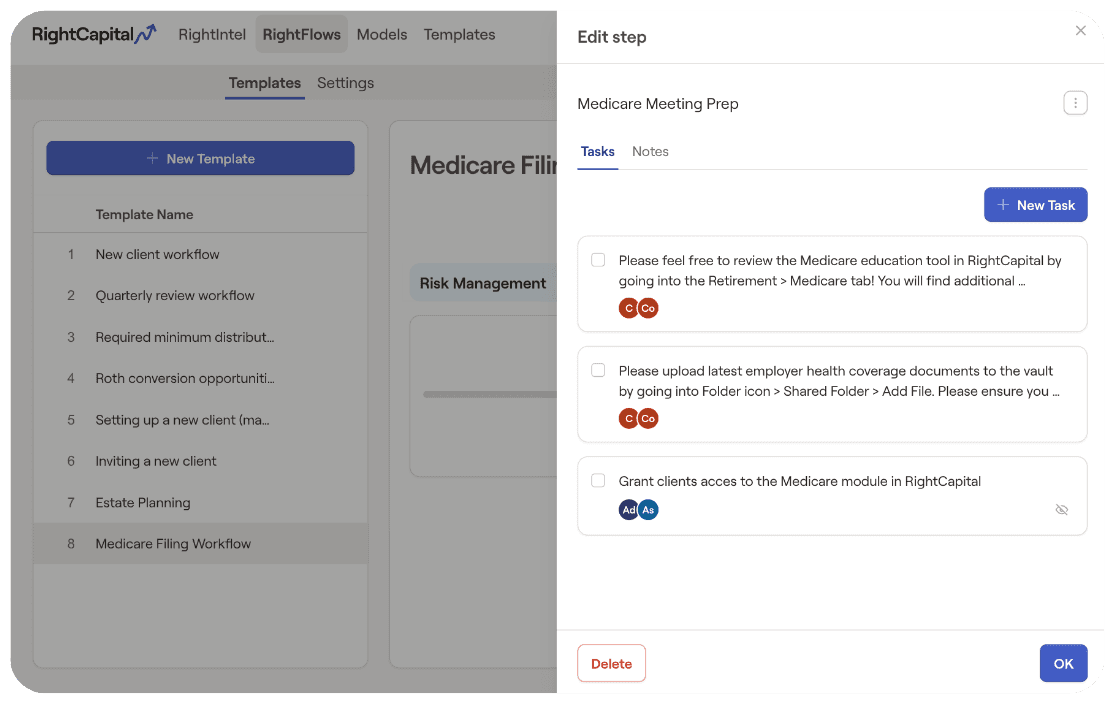Screen dimensions: 1116x704
Task: Click the C avatar on Medicare education tool task
Action: click(x=628, y=308)
